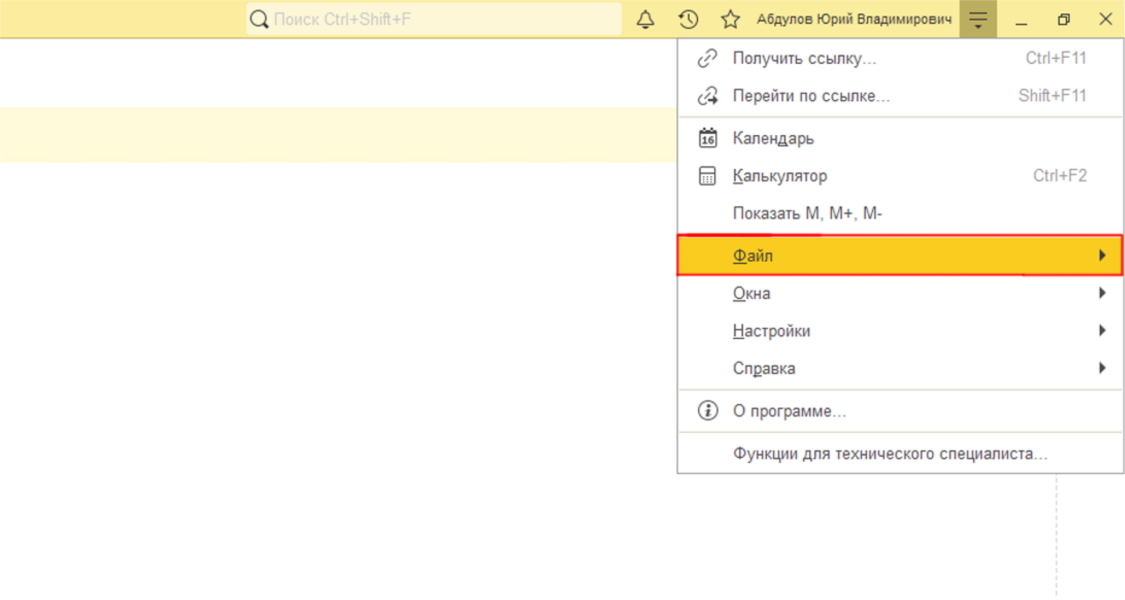Viewport: 1125px width, 600px height.
Task: Select the Калькулятор menu entry
Action: [x=780, y=176]
